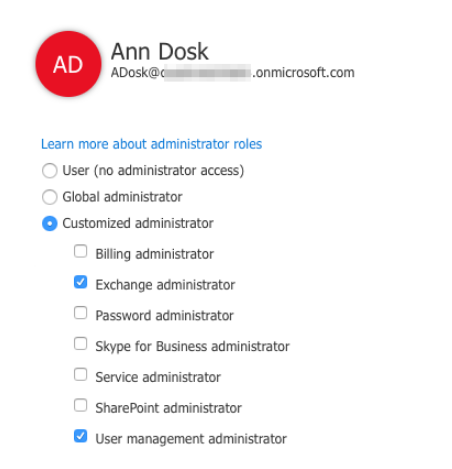
Task: Open Learn more about administrator roles link
Action: (151, 144)
